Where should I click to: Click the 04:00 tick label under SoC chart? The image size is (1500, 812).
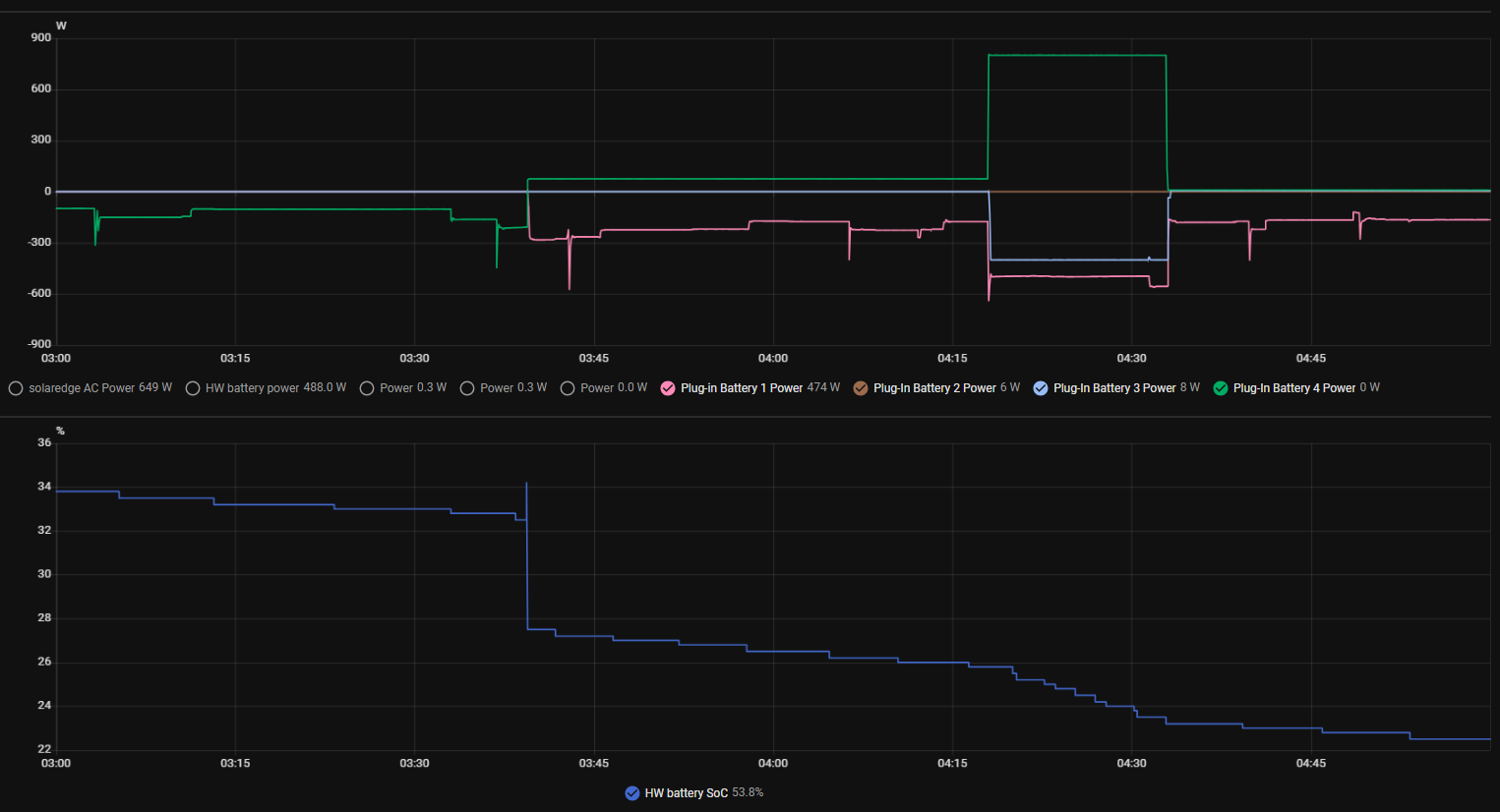(x=773, y=764)
